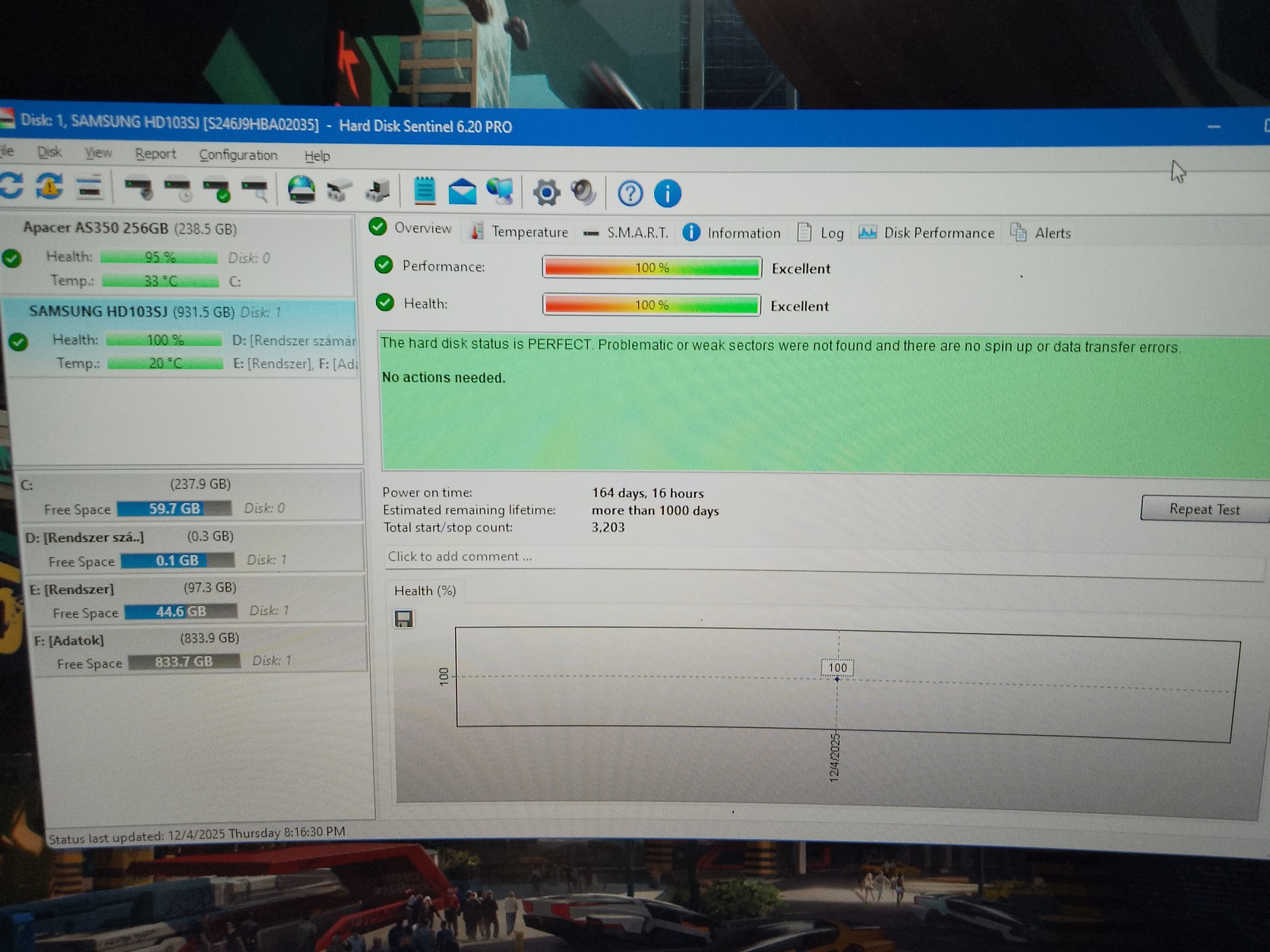
Task: Click the computer tower with disks icon
Action: point(378,191)
